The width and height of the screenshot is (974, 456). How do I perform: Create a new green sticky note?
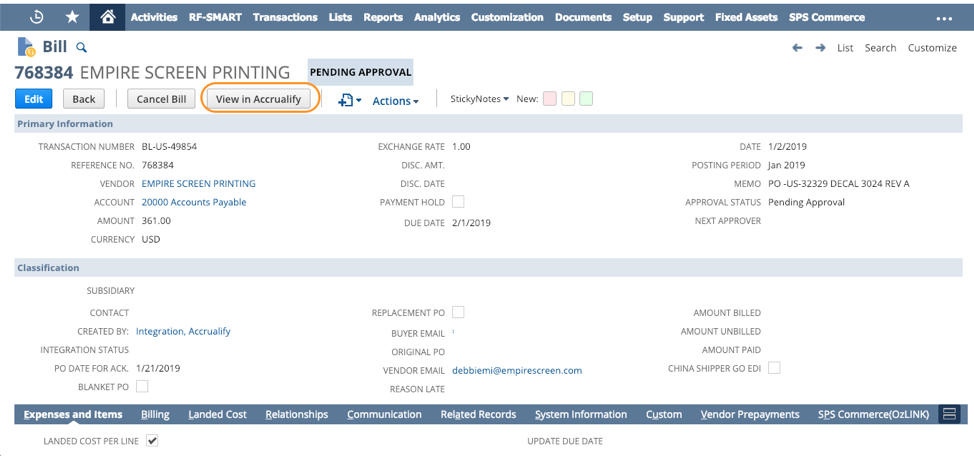(586, 99)
